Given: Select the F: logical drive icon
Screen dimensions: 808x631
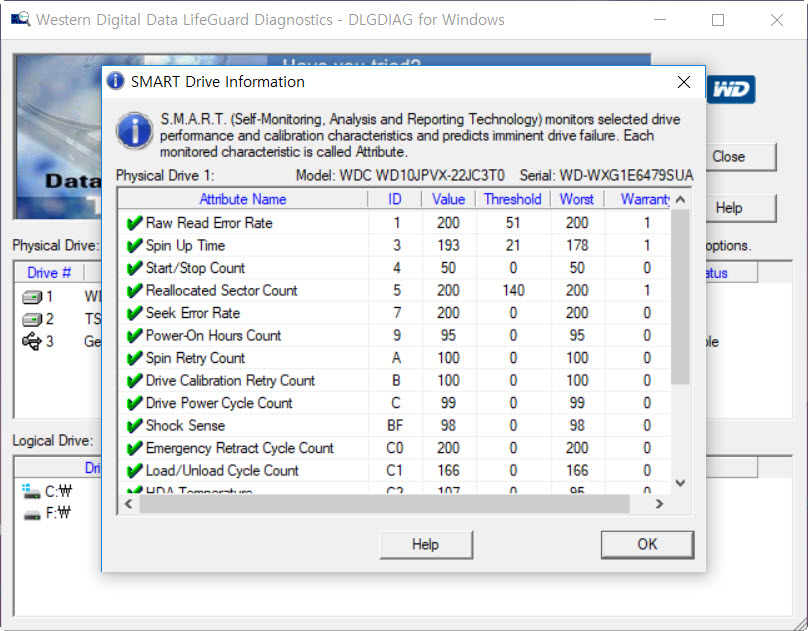Looking at the screenshot, I should [x=32, y=515].
